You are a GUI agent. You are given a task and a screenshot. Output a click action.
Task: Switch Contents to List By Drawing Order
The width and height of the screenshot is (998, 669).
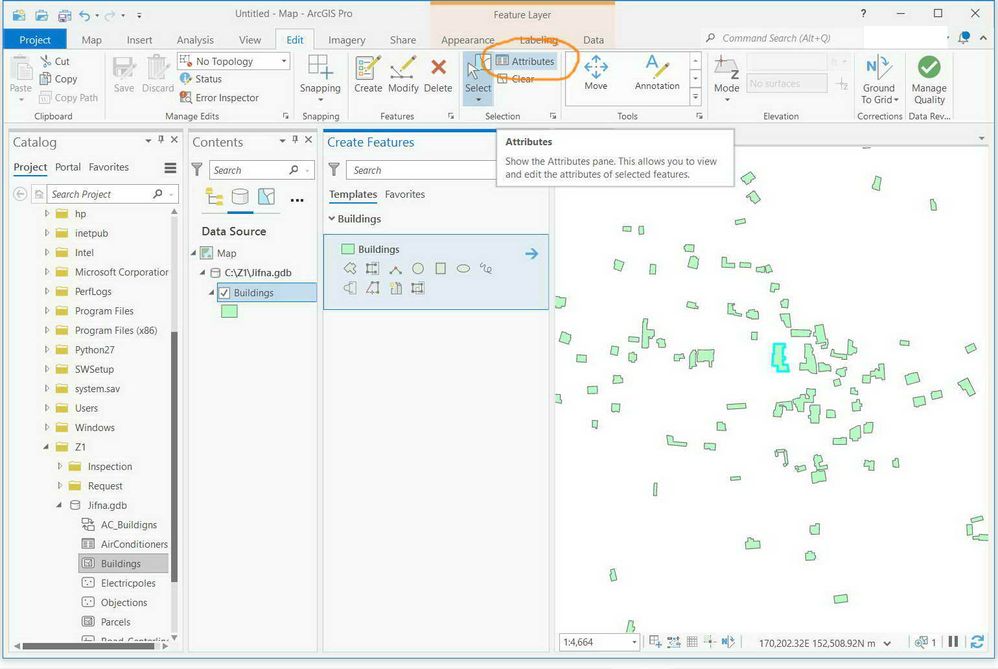(x=214, y=197)
